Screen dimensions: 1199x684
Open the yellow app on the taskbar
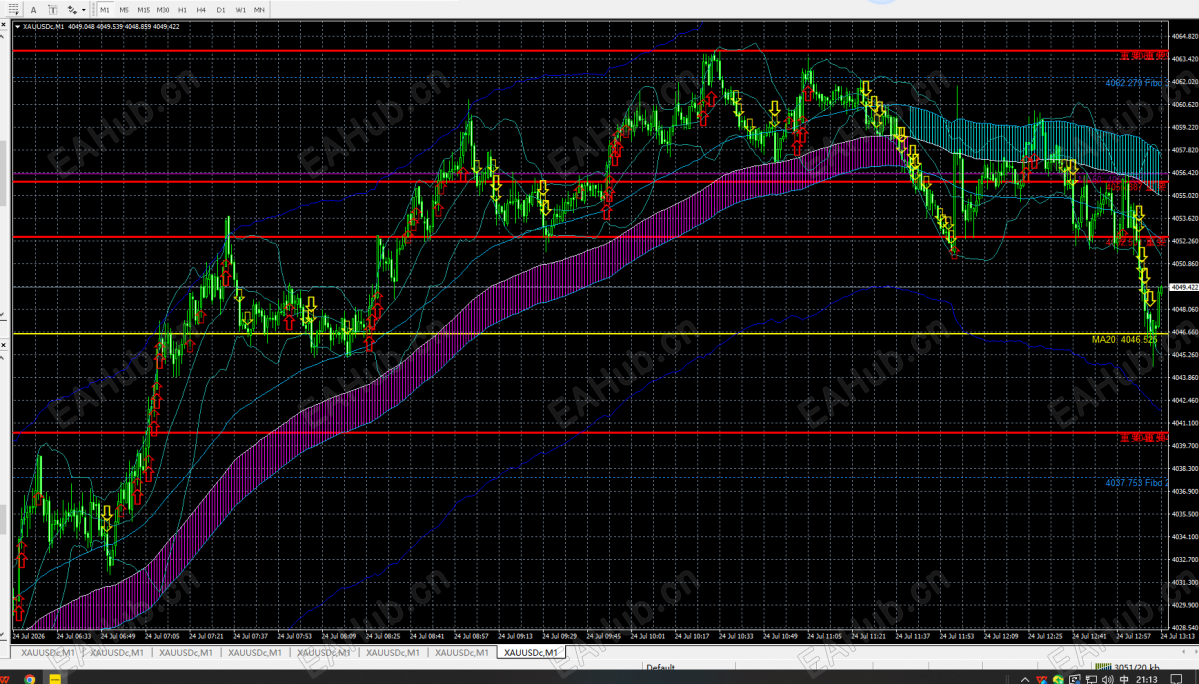pos(55,679)
